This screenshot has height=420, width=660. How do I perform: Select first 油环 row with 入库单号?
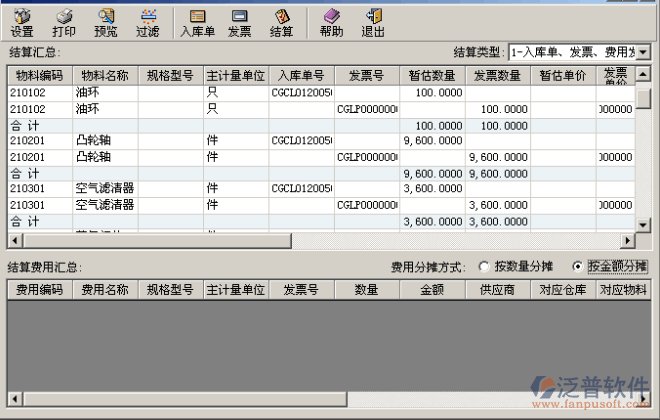point(321,93)
